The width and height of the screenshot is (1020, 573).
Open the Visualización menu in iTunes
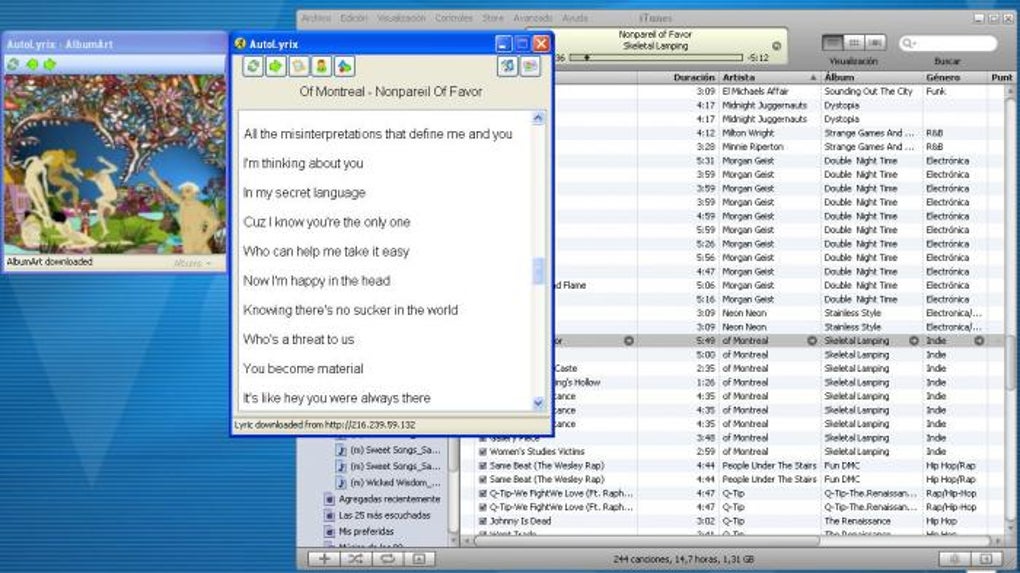(401, 18)
